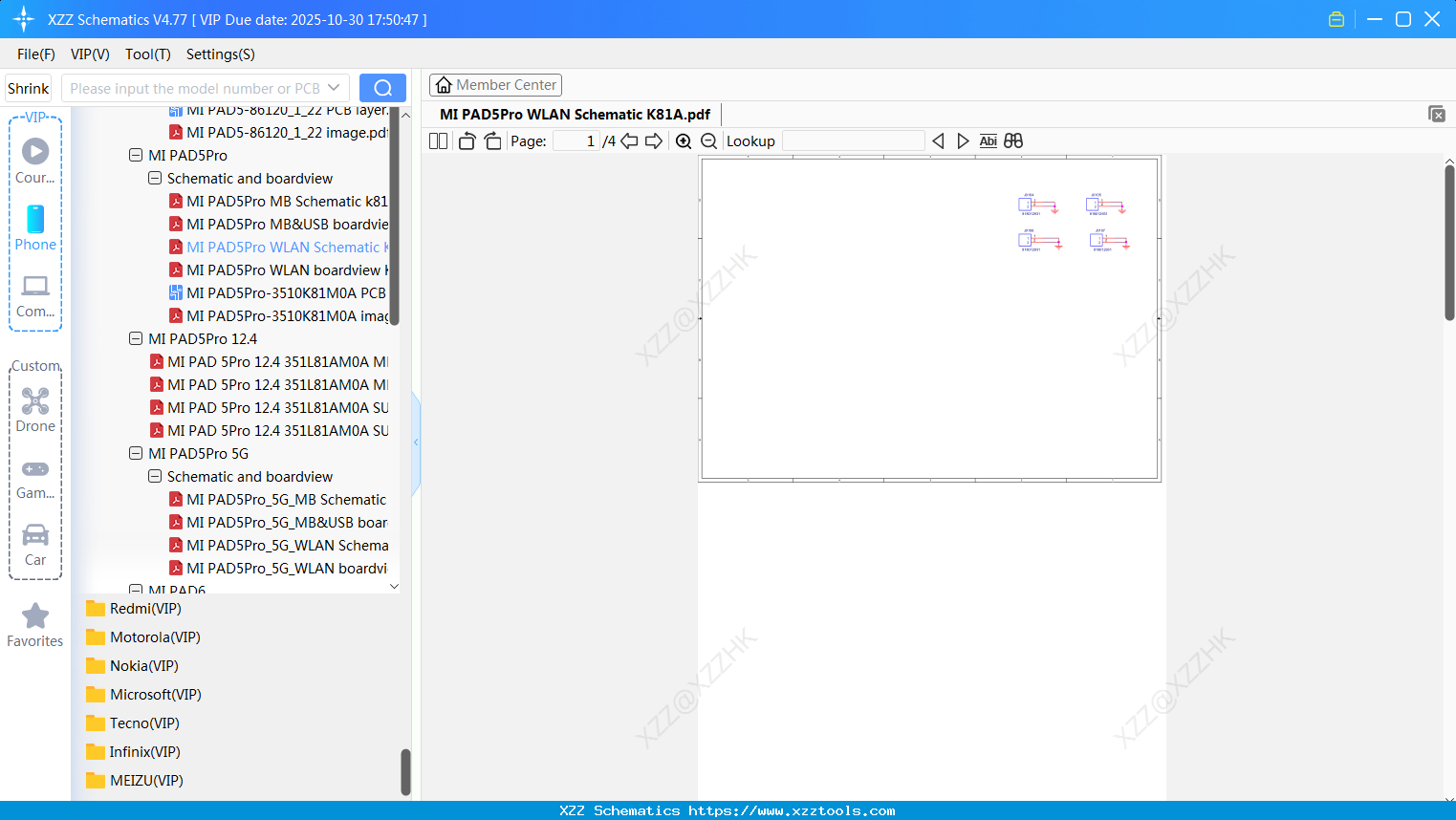
Task: Click the brand list scrollbar thumb
Action: (x=405, y=771)
